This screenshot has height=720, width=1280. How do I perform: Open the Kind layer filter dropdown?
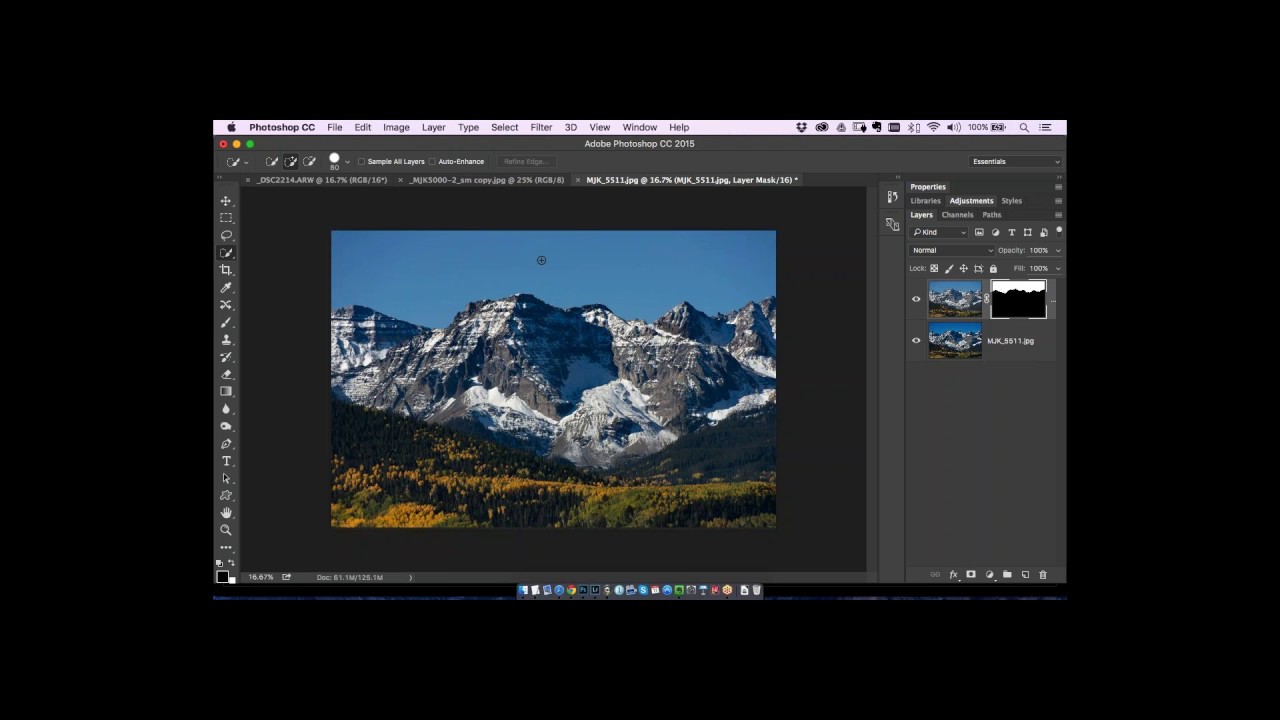point(939,232)
